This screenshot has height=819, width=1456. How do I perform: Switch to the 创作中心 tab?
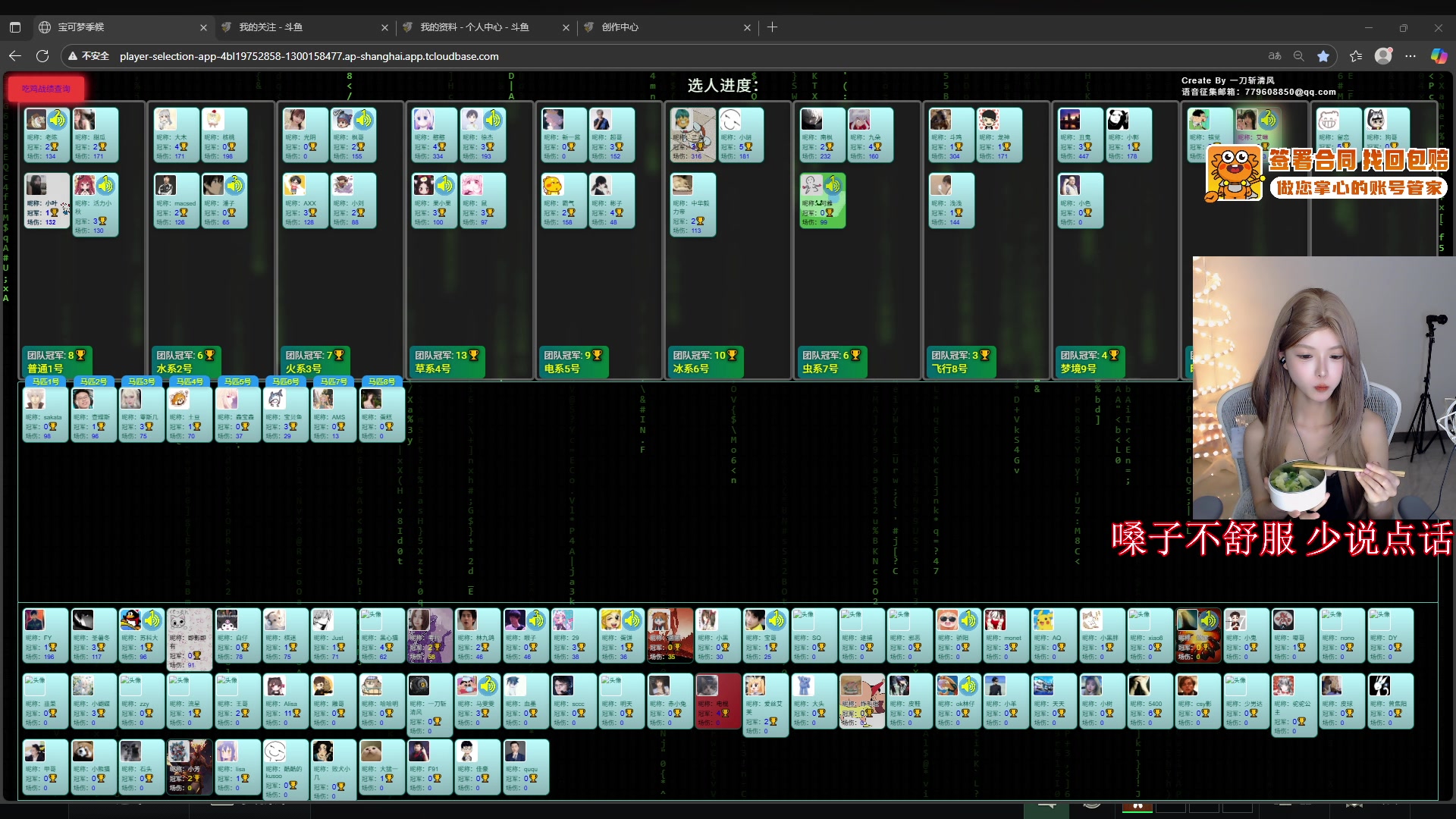tap(666, 27)
